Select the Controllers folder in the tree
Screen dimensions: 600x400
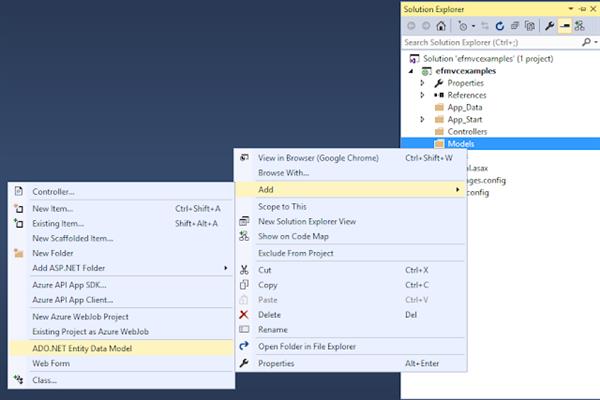467,131
